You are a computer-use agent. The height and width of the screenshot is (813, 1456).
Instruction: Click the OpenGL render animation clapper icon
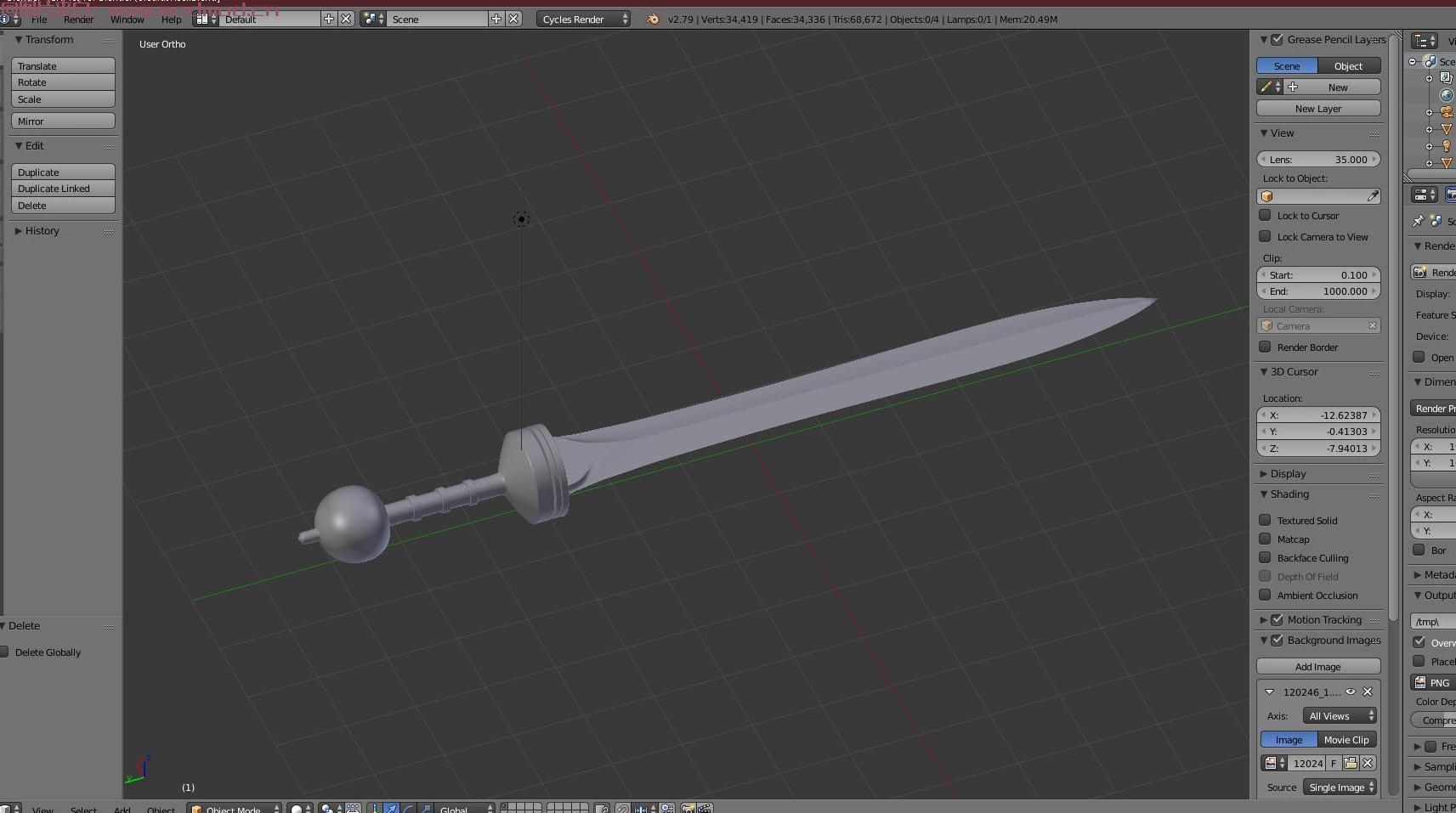coord(705,809)
